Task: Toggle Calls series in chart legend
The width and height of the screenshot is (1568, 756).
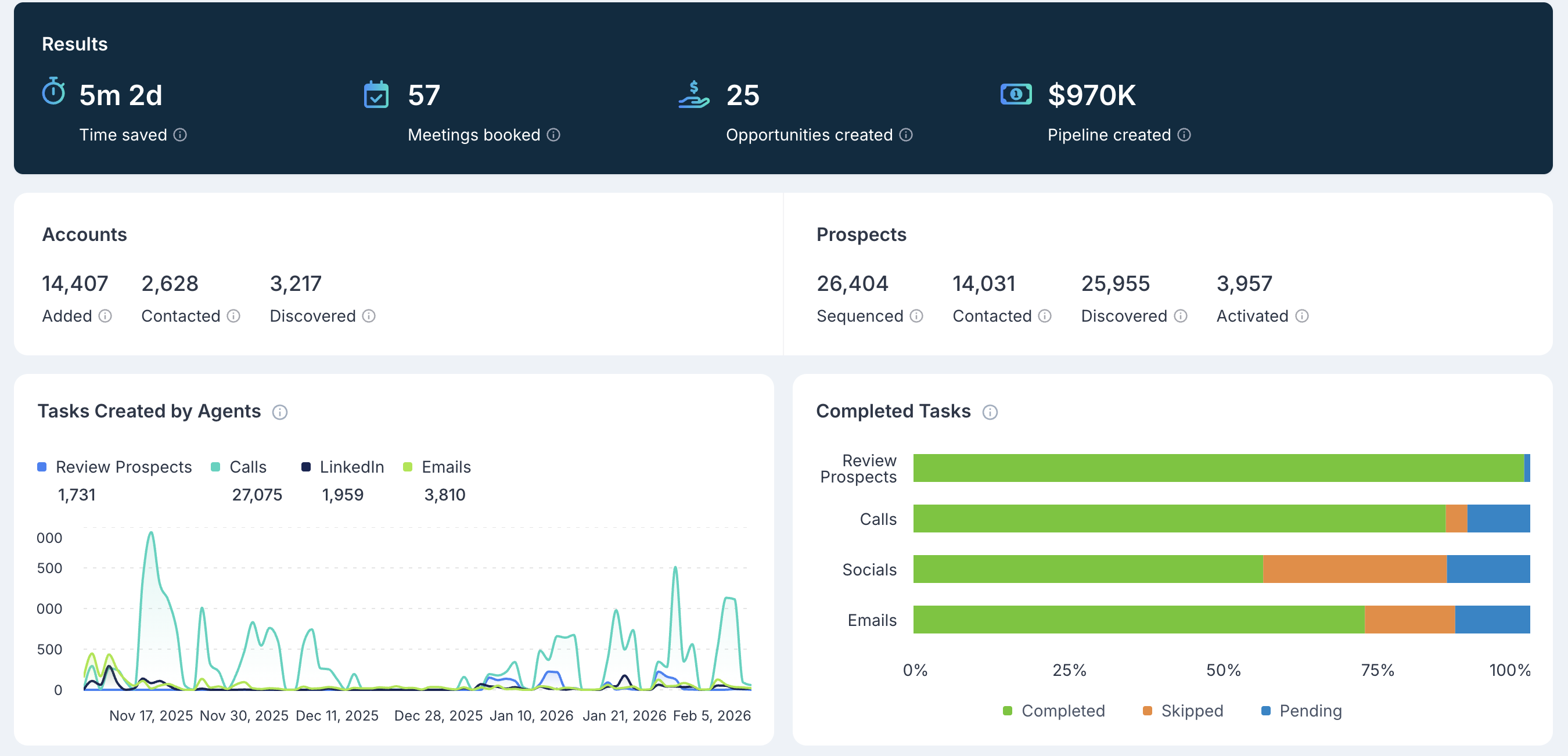Action: point(247,467)
